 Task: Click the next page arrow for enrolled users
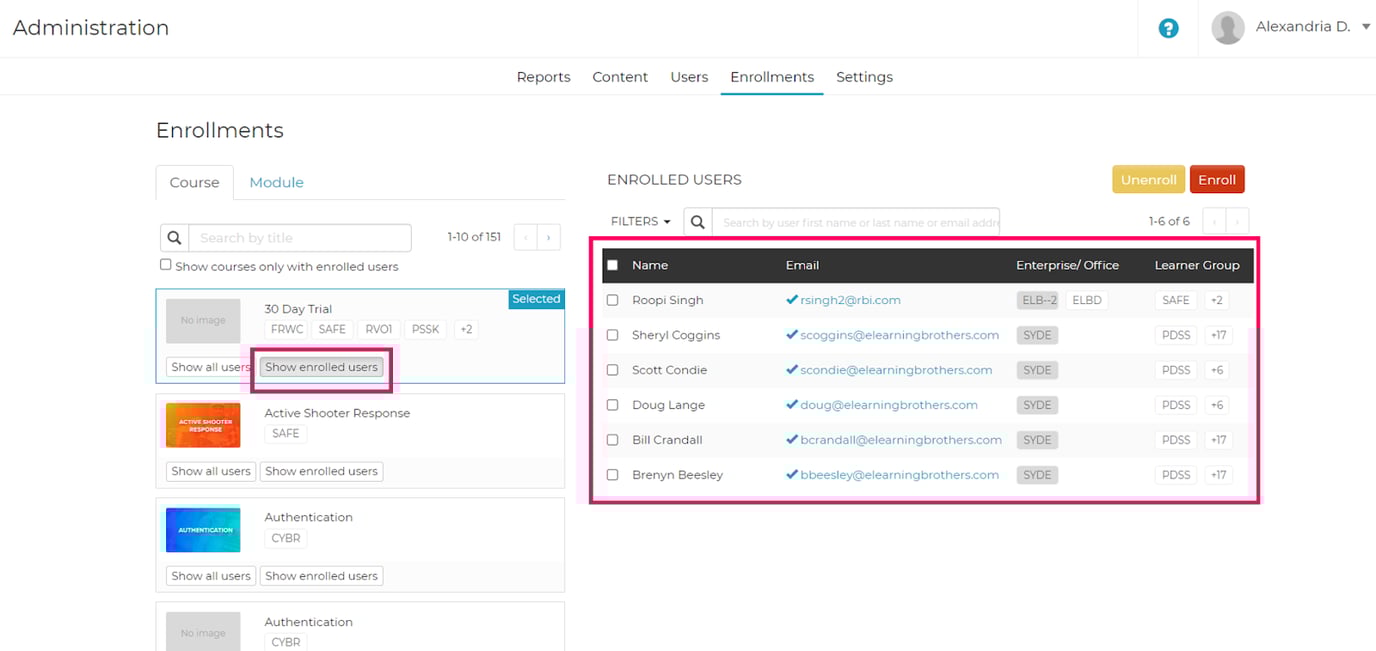click(x=1239, y=221)
